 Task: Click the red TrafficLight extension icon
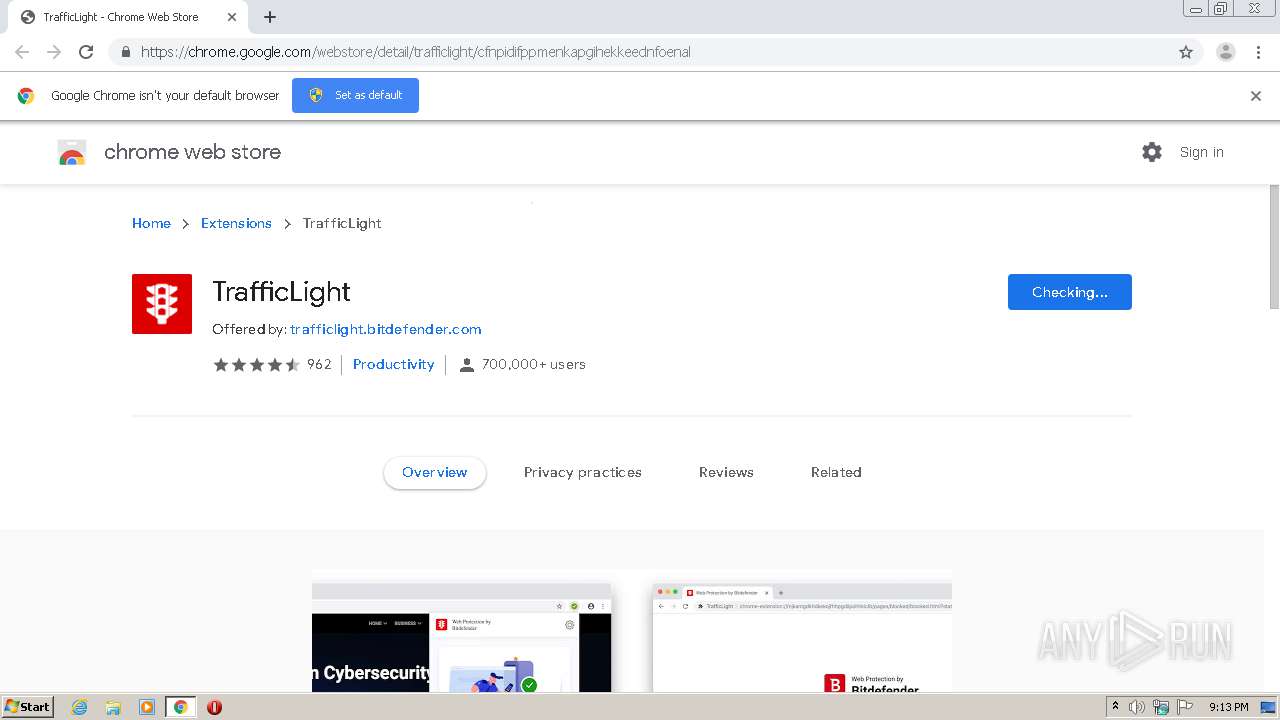coord(162,304)
